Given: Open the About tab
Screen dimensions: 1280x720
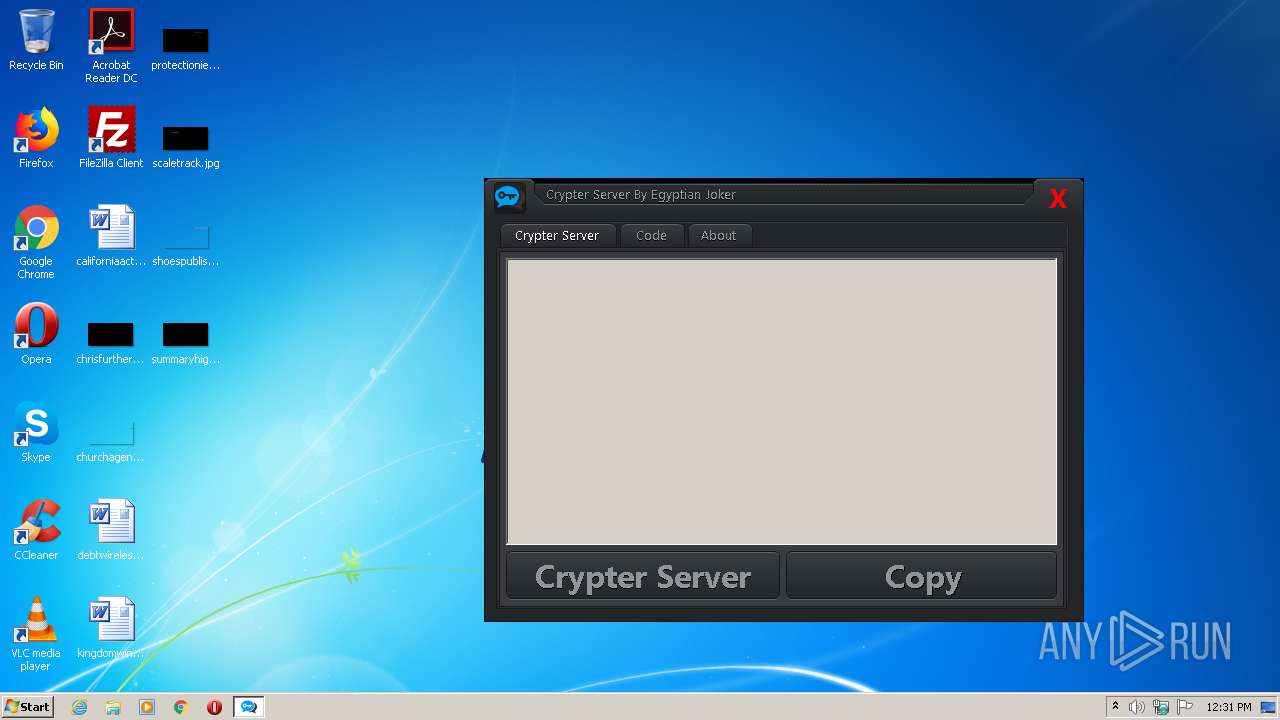Looking at the screenshot, I should point(718,236).
